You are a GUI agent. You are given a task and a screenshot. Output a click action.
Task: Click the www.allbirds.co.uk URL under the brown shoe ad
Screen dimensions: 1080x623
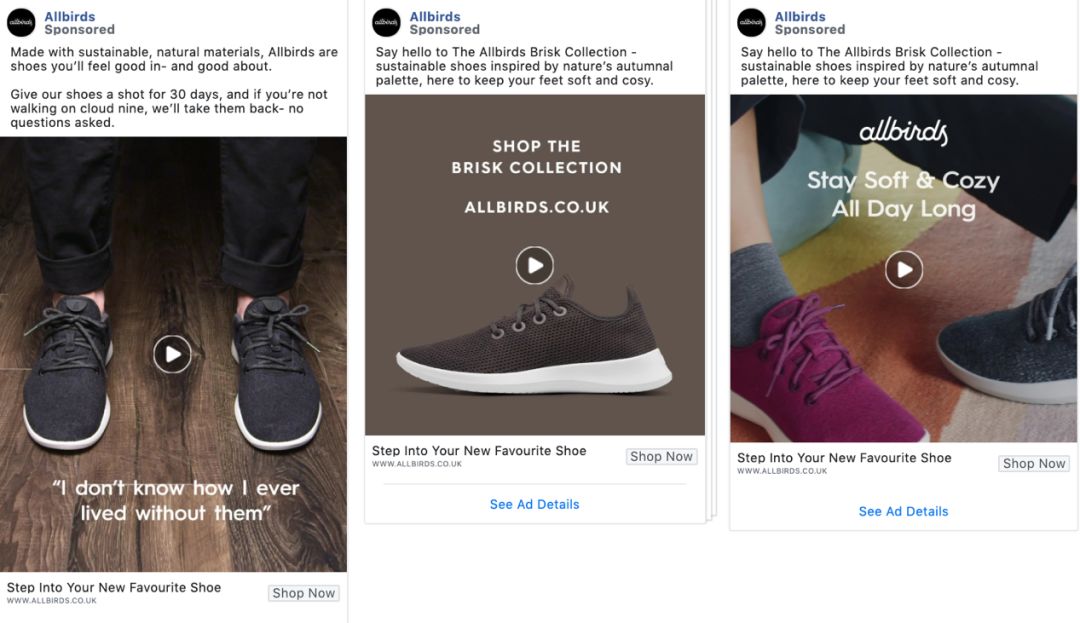[x=417, y=464]
